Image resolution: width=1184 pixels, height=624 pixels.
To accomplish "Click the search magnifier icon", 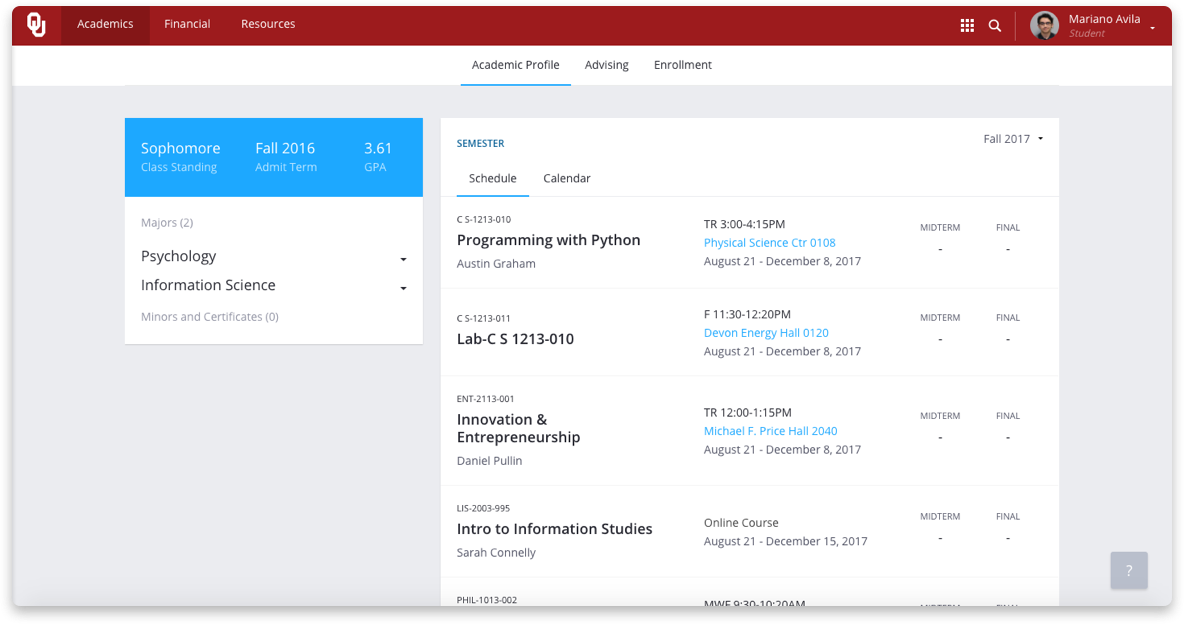I will [x=995, y=26].
